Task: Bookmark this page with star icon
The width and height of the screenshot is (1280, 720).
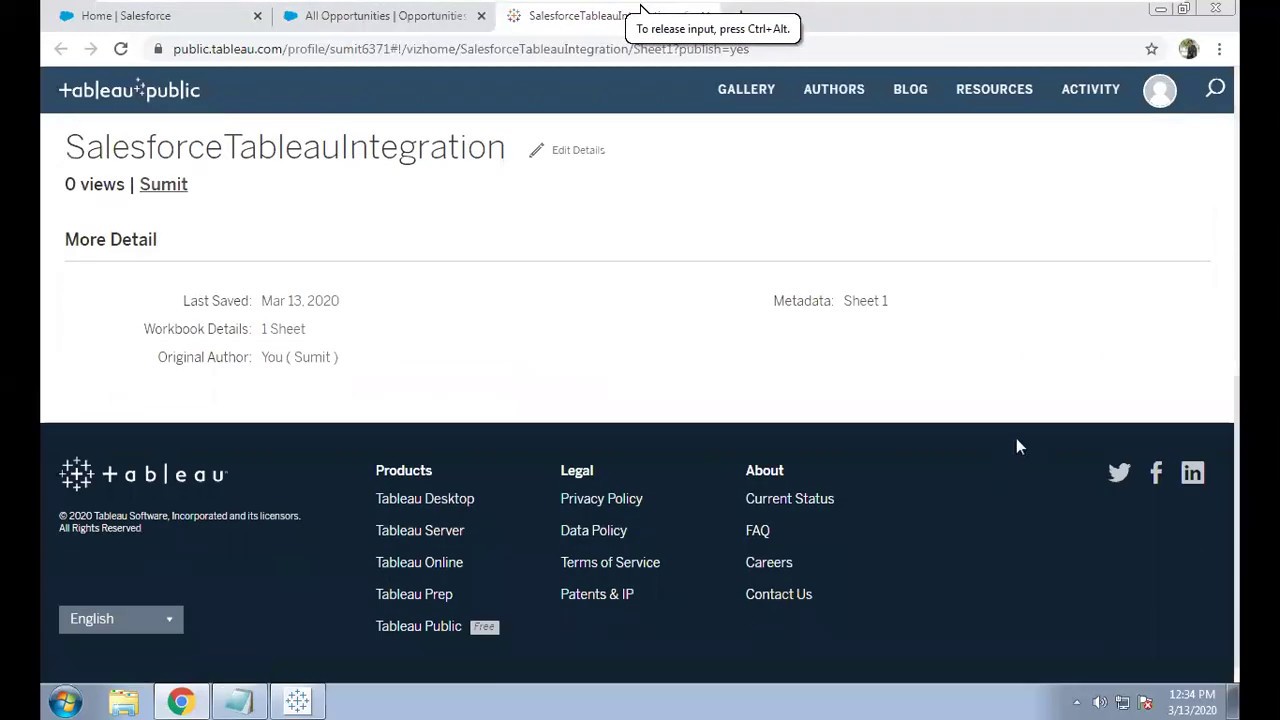Action: [1151, 49]
